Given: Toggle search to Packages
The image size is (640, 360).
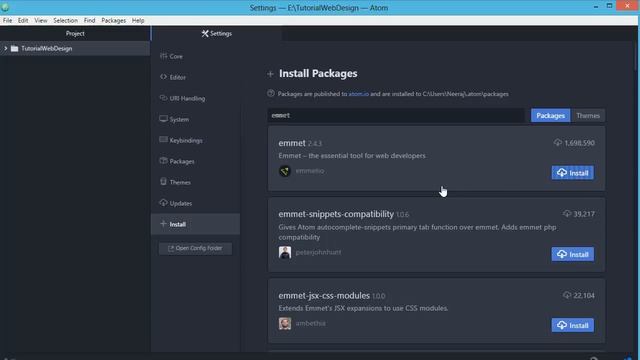Looking at the screenshot, I should [x=550, y=116].
